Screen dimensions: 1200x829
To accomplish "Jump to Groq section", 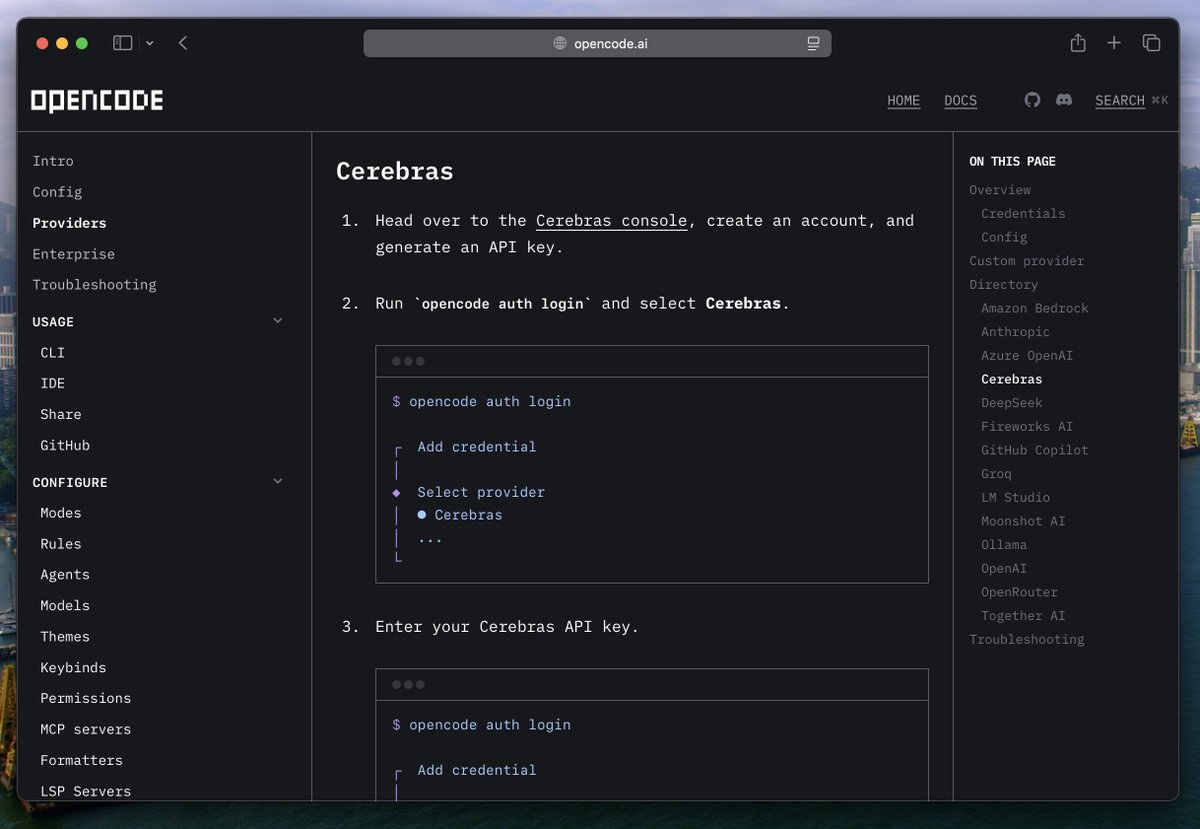I will [996, 474].
